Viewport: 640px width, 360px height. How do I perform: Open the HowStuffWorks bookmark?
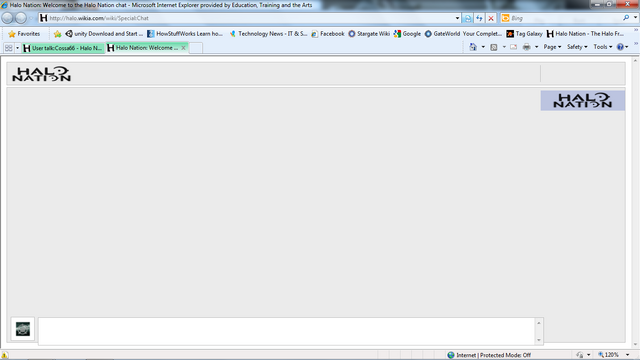click(x=185, y=34)
